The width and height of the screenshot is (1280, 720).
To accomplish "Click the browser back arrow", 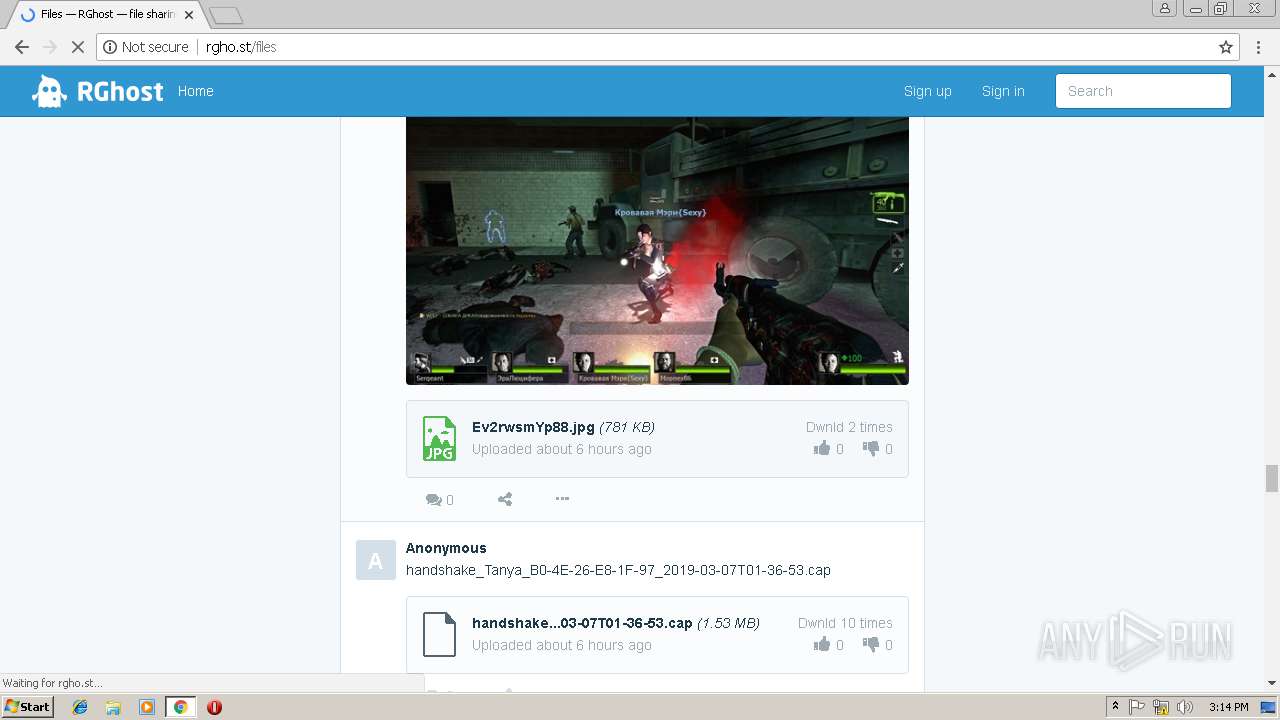I will coord(21,47).
